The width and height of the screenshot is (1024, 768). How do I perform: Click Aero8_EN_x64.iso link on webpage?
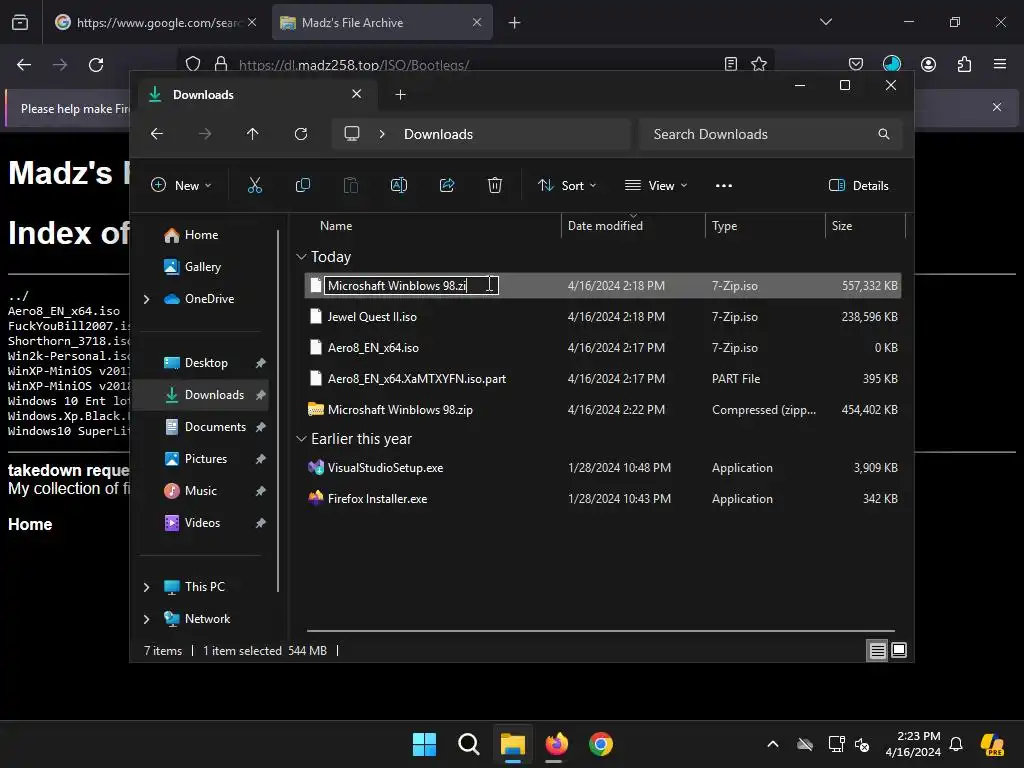64,311
